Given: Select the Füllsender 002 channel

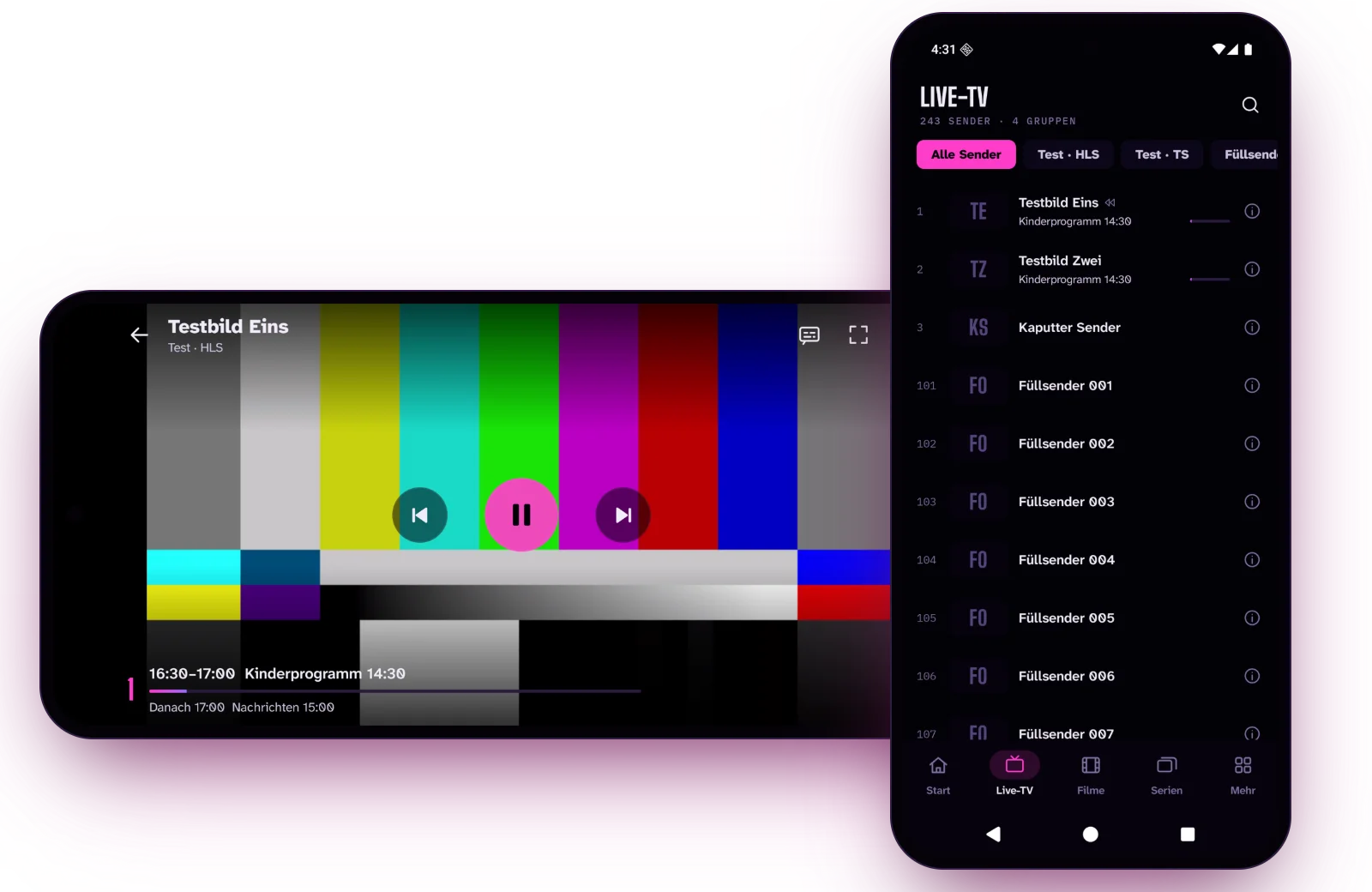Looking at the screenshot, I should (1089, 444).
